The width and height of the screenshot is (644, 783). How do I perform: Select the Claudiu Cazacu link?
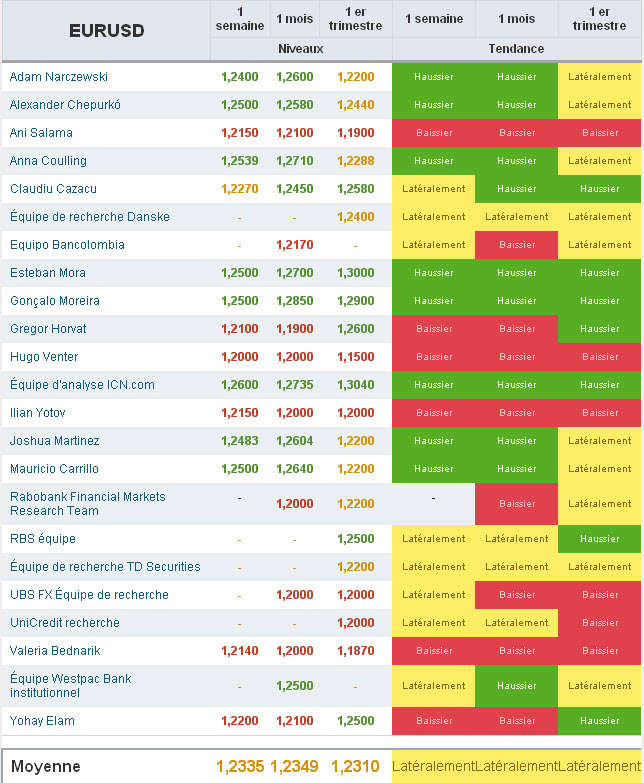tap(53, 189)
